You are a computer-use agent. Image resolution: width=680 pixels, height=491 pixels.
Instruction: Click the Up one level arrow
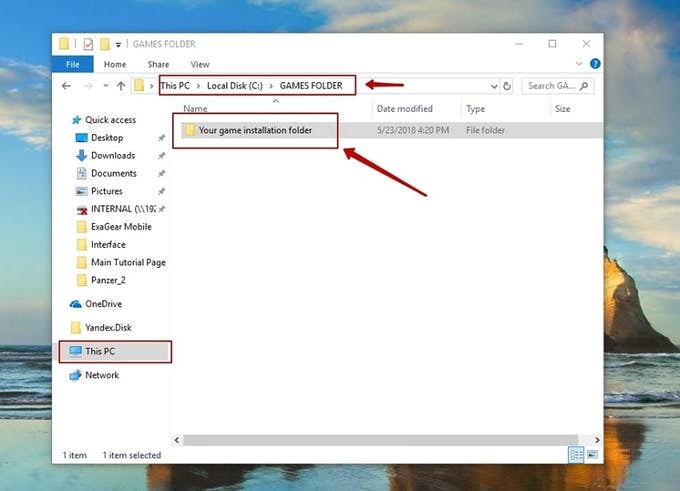pyautogui.click(x=121, y=86)
